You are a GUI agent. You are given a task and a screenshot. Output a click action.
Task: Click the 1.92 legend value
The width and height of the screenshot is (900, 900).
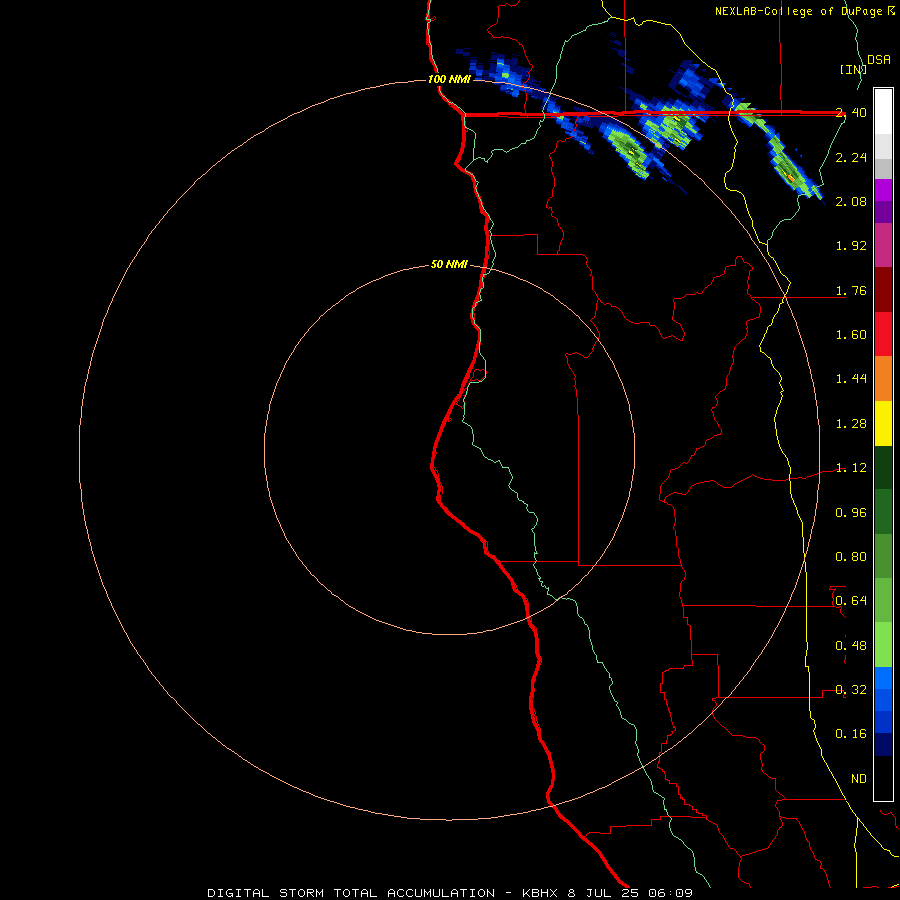click(x=851, y=246)
